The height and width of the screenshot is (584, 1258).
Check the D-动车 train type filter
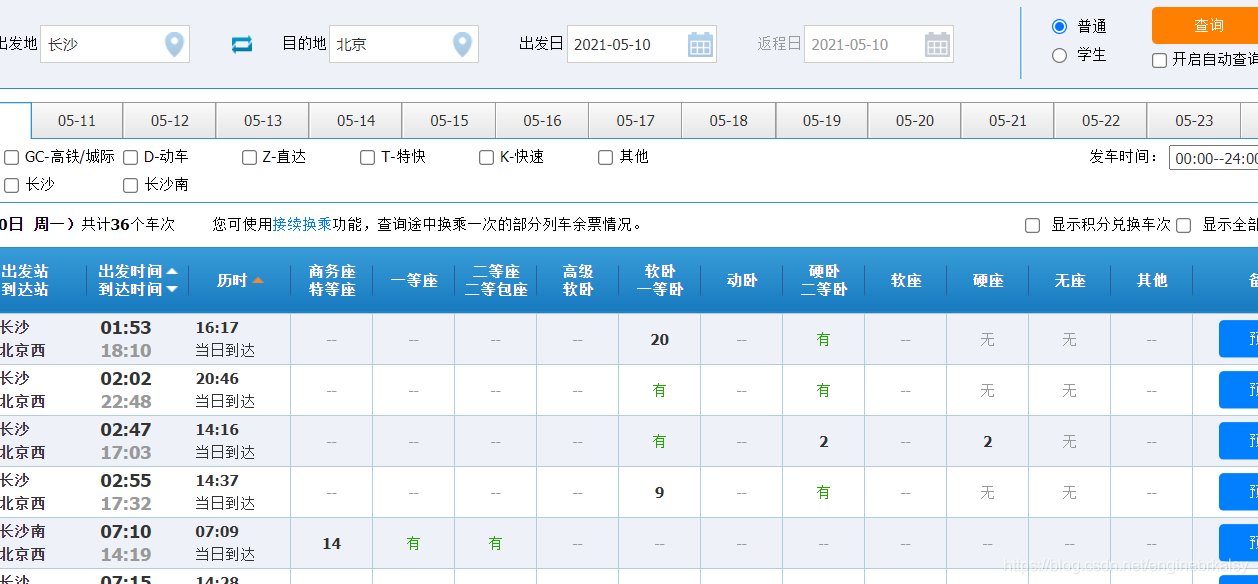click(x=131, y=157)
